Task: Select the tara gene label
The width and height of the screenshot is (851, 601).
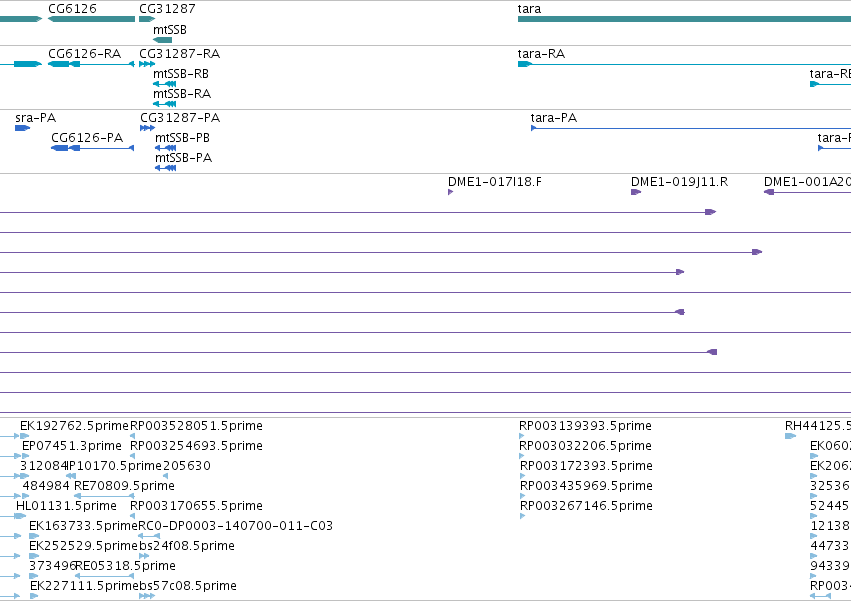Action: [x=529, y=9]
